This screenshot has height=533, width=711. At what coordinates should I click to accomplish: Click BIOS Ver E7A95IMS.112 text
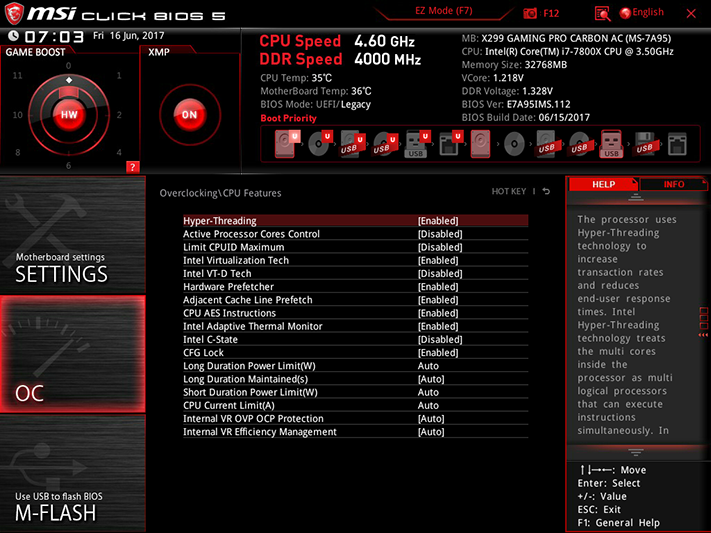click(x=516, y=104)
